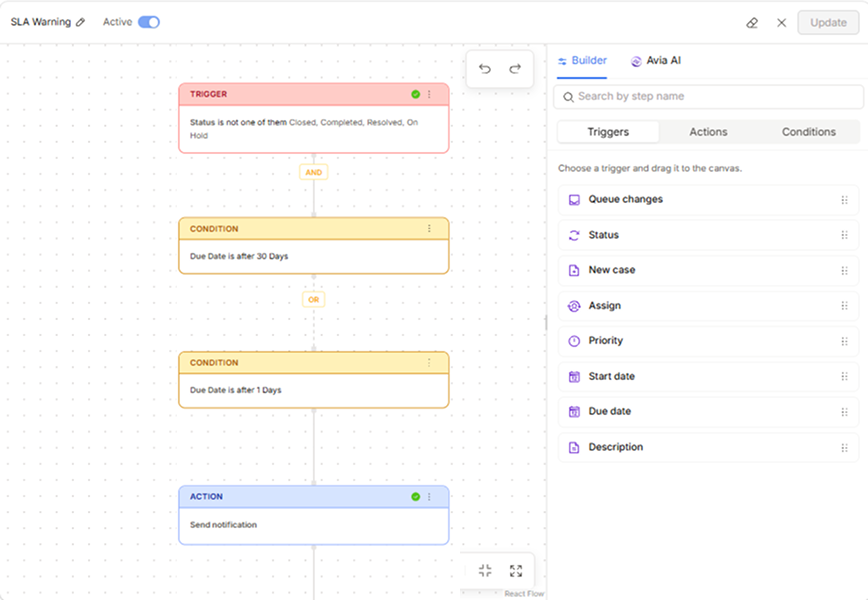The height and width of the screenshot is (600, 868).
Task: Click the Description trigger icon
Action: pos(574,447)
